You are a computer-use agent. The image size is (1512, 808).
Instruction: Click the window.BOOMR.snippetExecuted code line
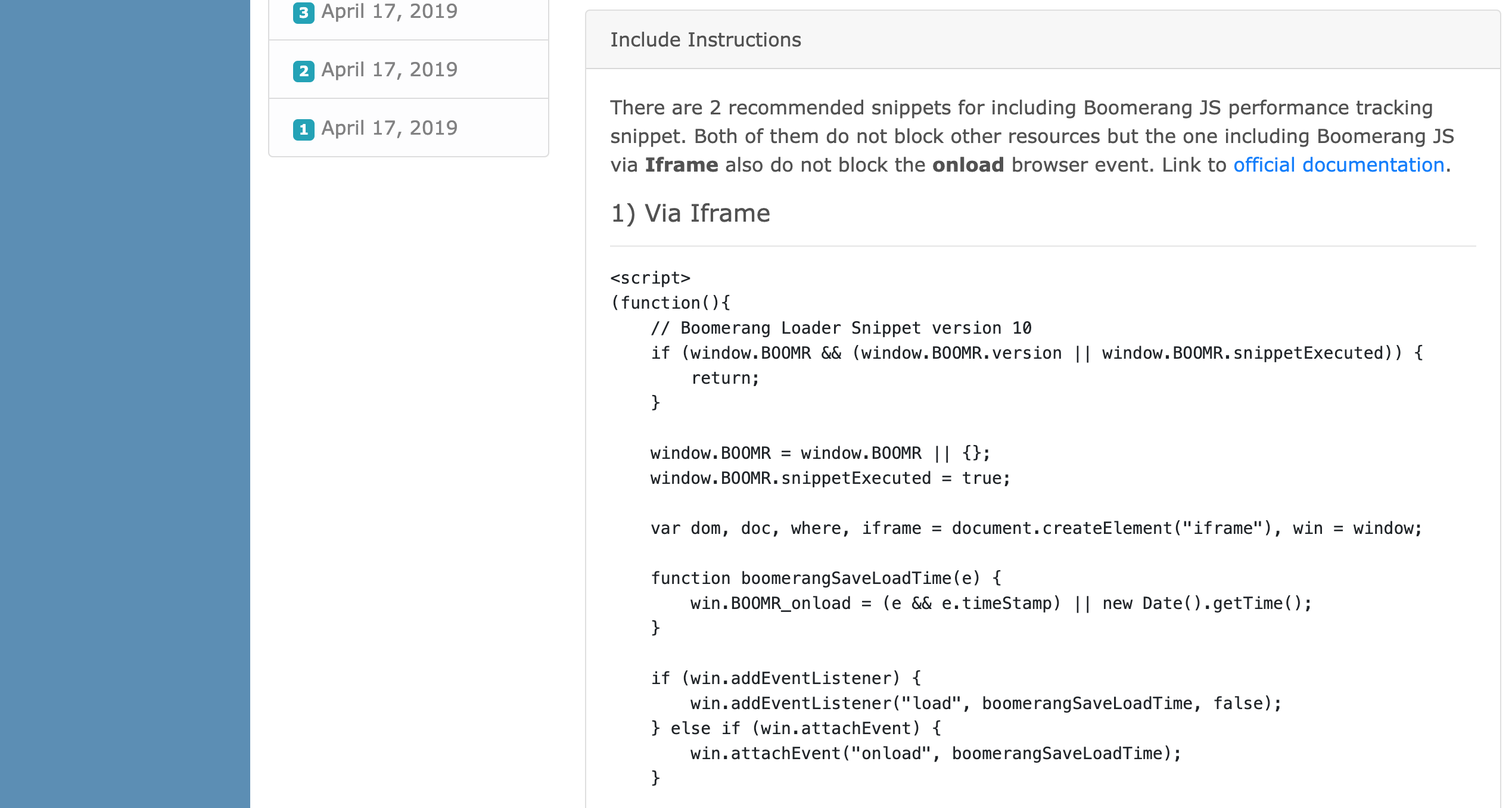click(x=830, y=478)
